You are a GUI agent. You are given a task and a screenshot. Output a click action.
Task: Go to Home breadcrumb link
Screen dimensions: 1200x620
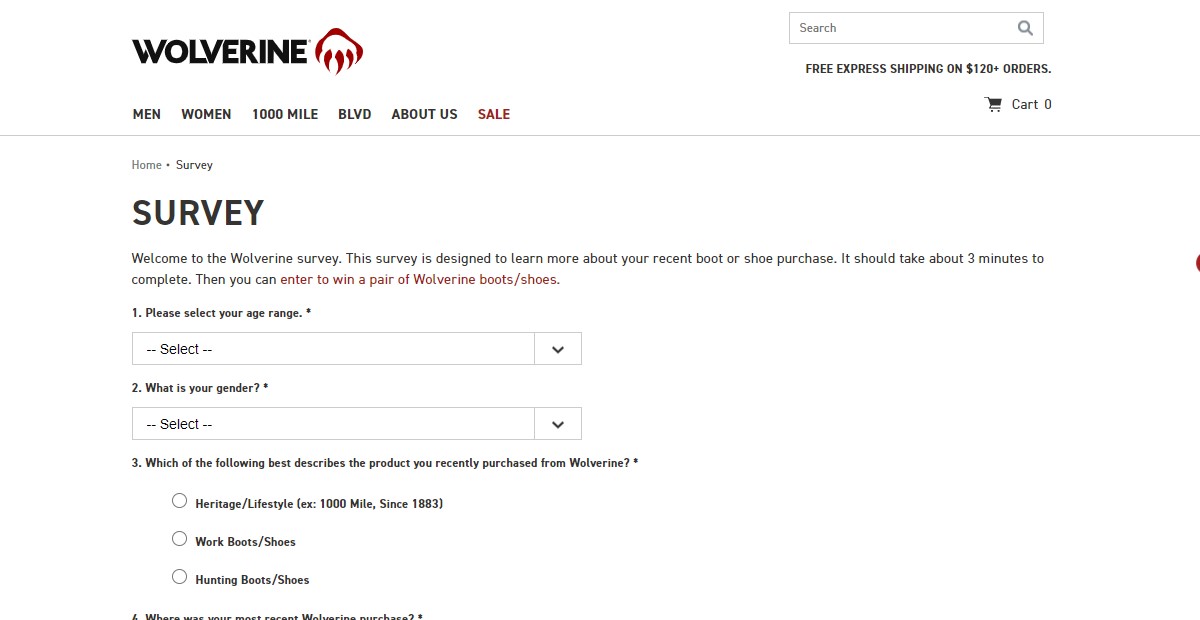click(x=146, y=165)
